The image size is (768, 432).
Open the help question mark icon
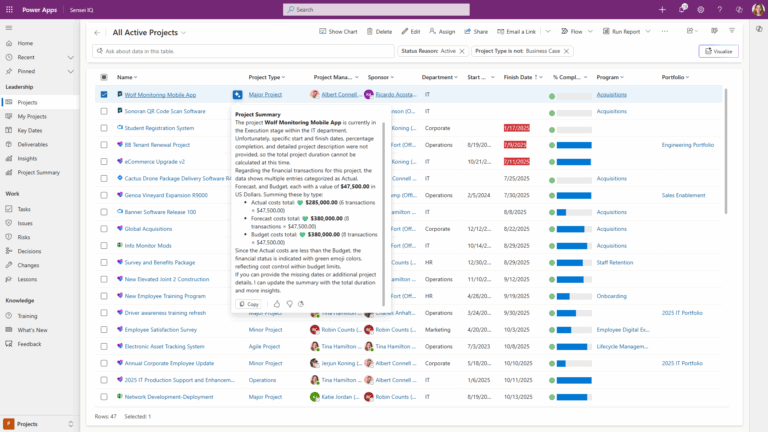click(720, 9)
